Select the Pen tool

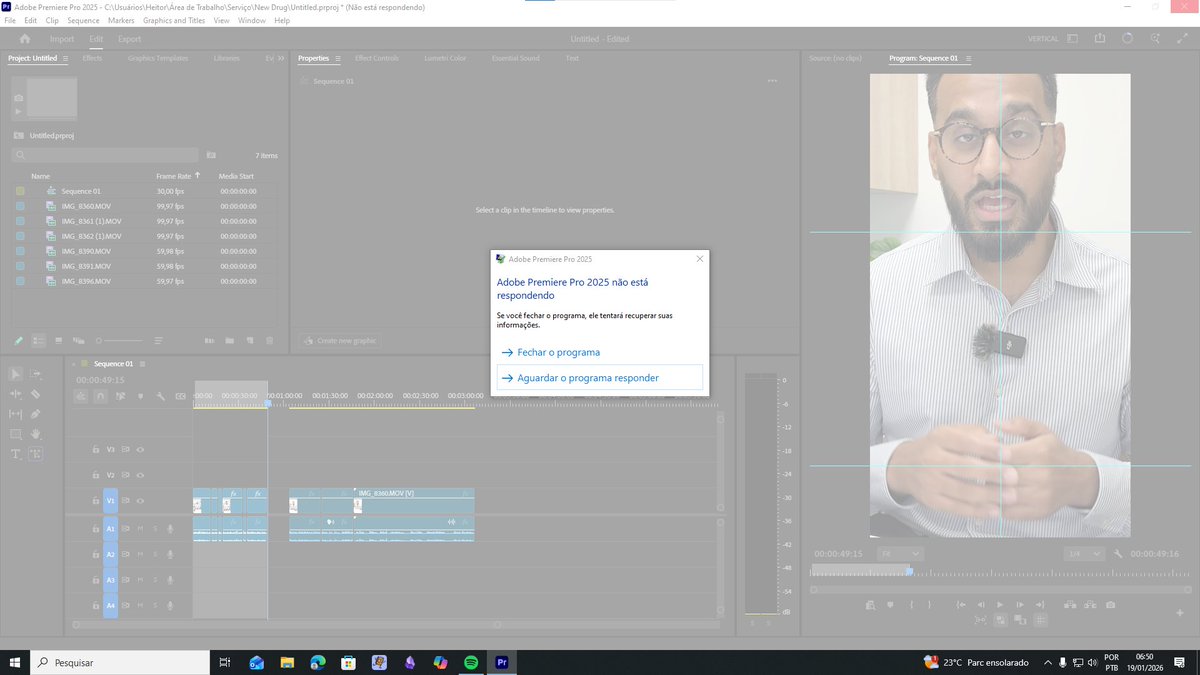coord(36,413)
